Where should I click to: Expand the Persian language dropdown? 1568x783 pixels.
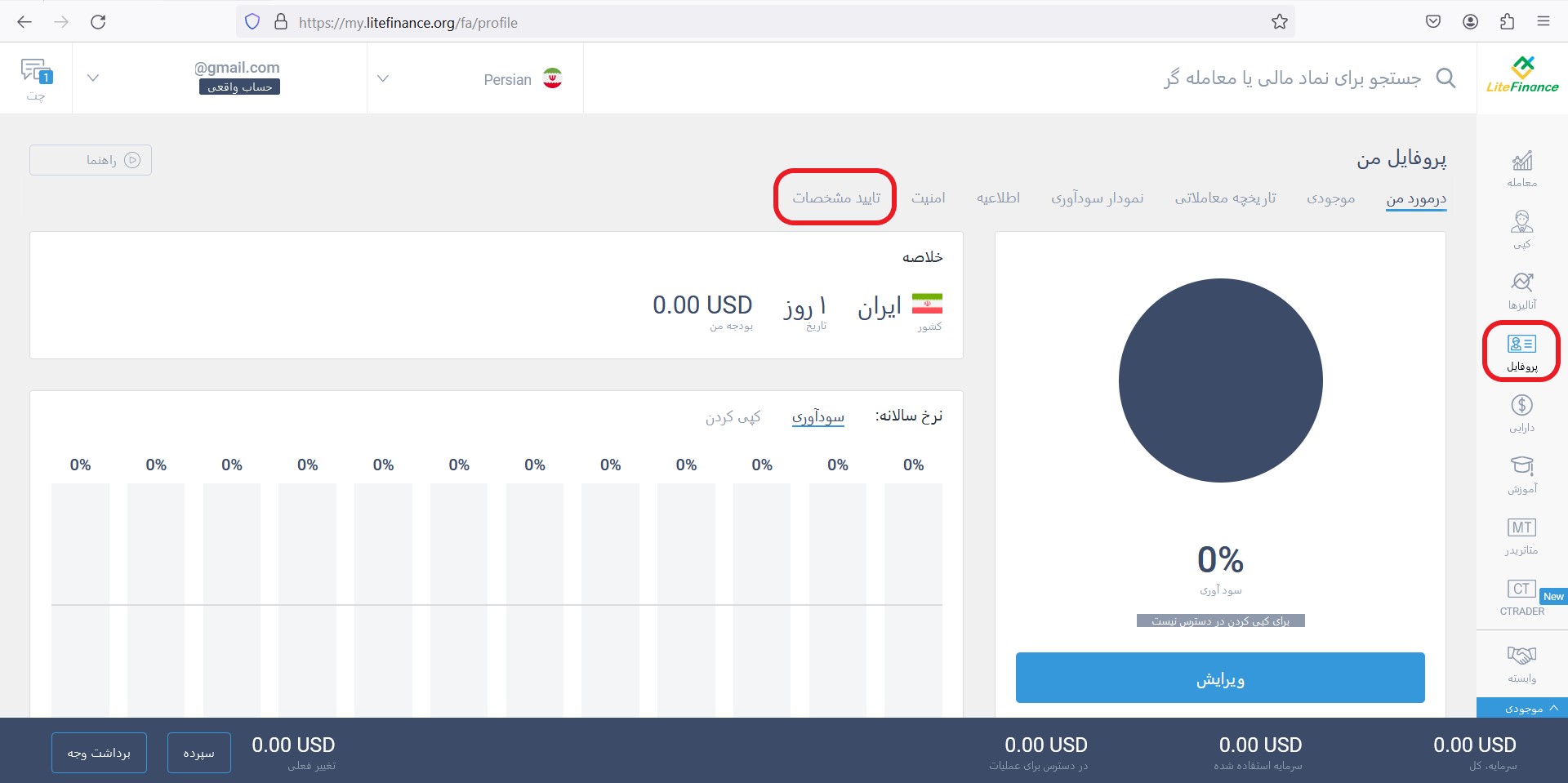pyautogui.click(x=383, y=78)
